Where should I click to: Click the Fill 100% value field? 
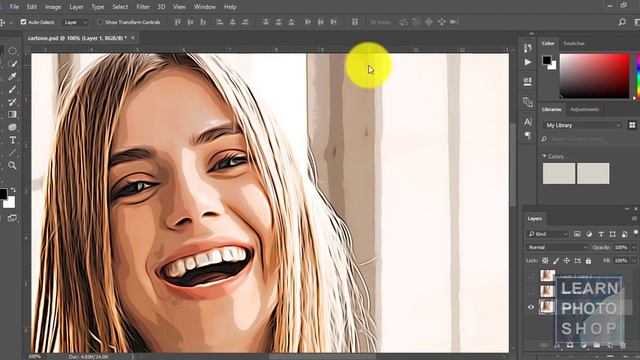coord(621,260)
